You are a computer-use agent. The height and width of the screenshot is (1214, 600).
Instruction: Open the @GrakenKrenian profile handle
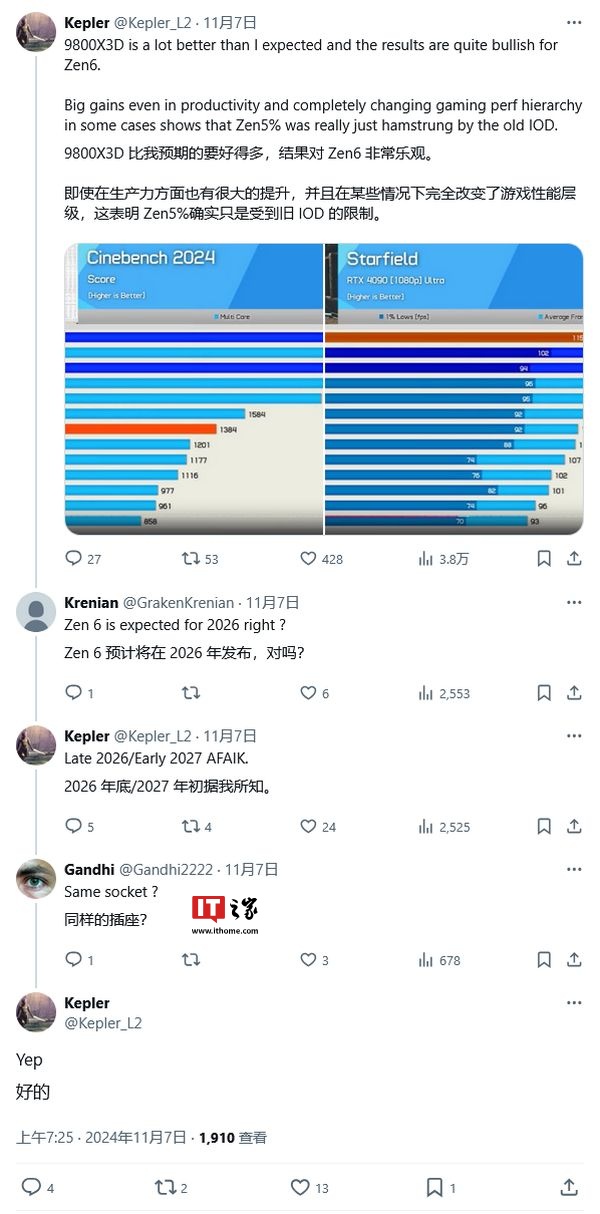[x=178, y=602]
